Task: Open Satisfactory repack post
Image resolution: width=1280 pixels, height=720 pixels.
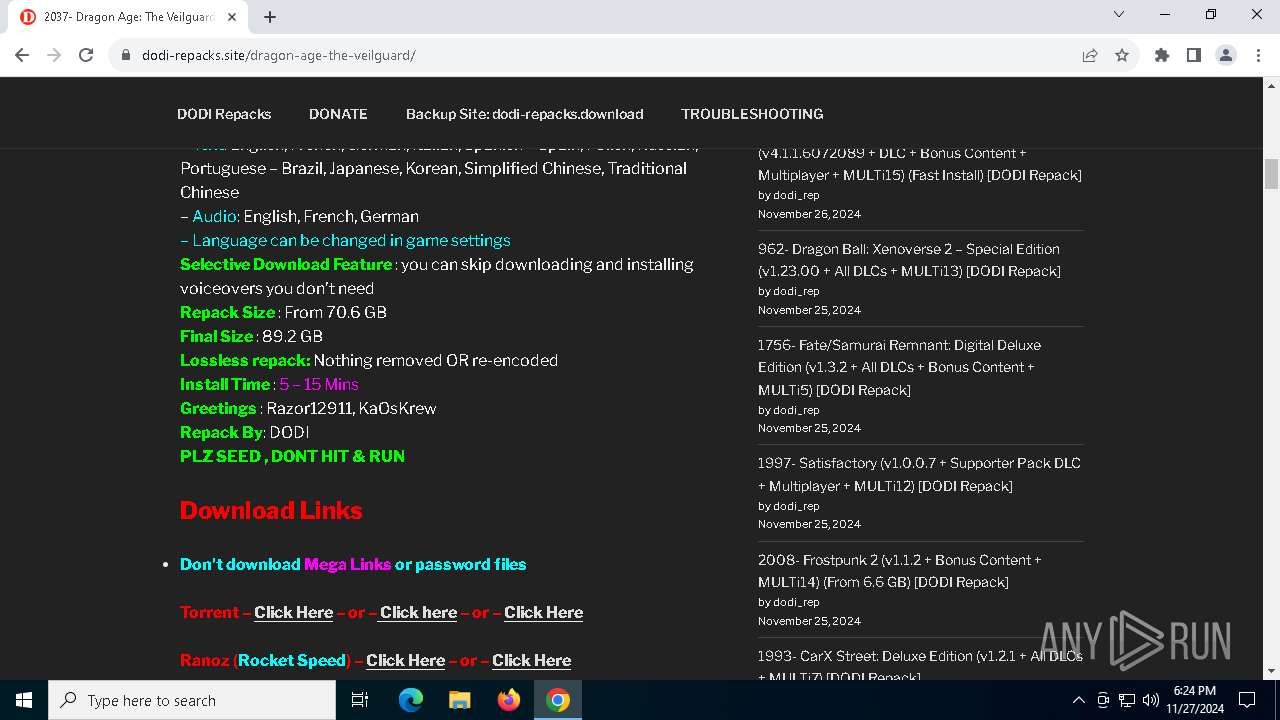Action: tap(919, 474)
